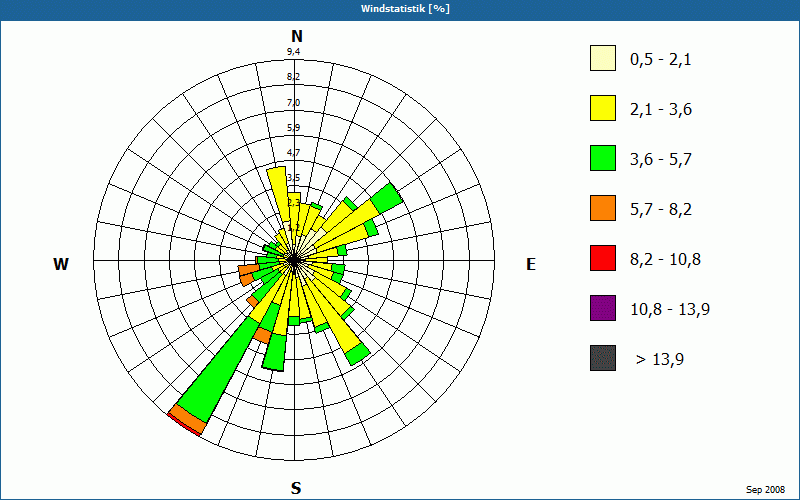Click the center point of the wind rose

[294, 260]
